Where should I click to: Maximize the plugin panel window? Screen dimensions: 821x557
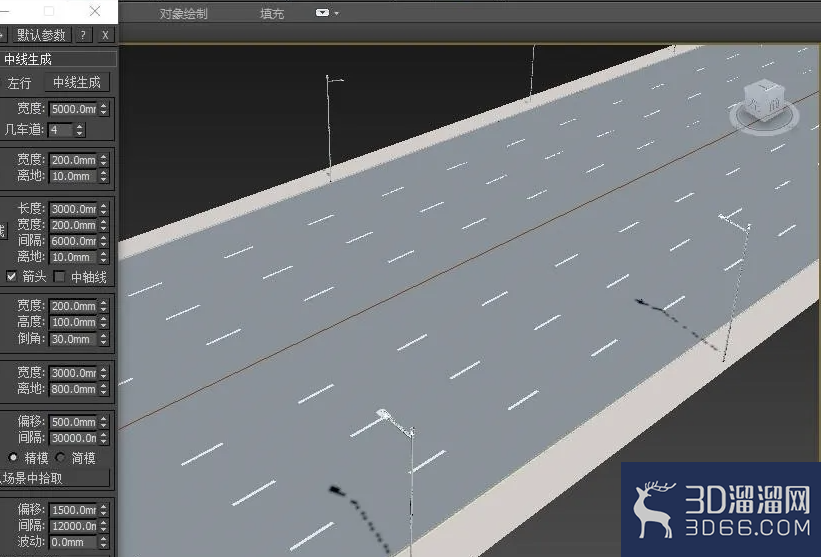click(x=49, y=10)
